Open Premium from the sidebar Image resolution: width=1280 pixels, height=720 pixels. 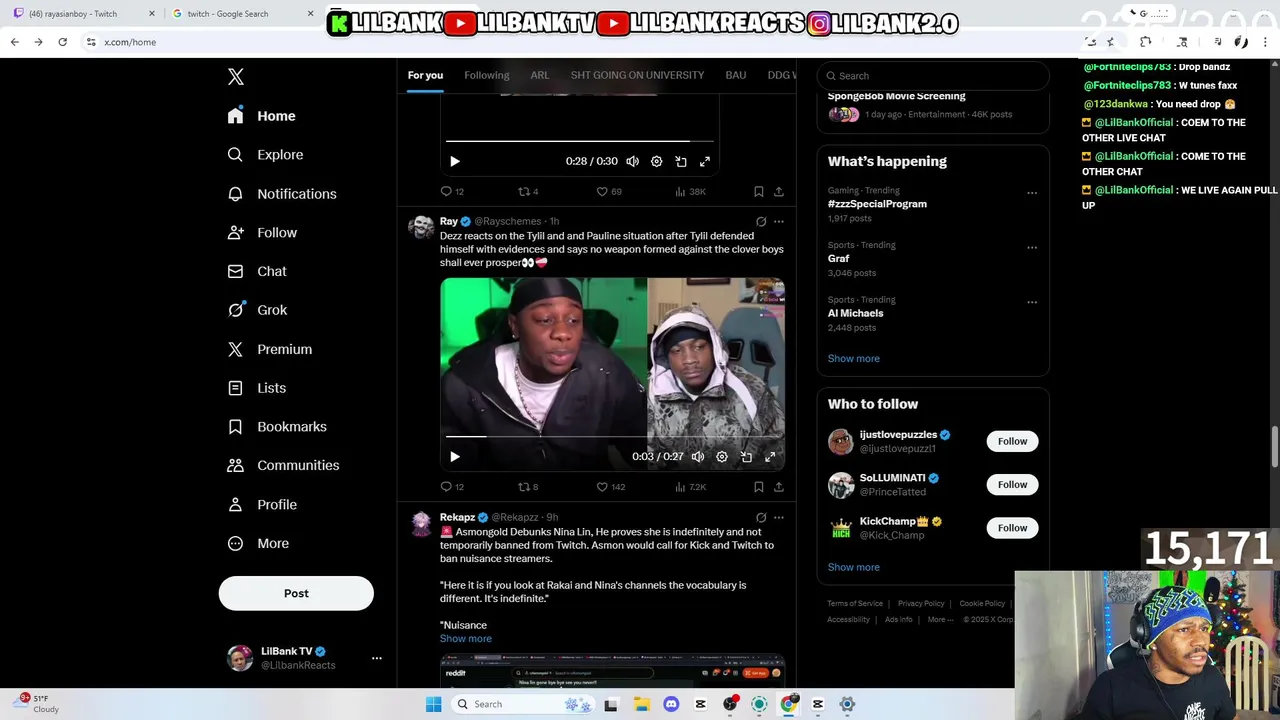click(x=270, y=349)
